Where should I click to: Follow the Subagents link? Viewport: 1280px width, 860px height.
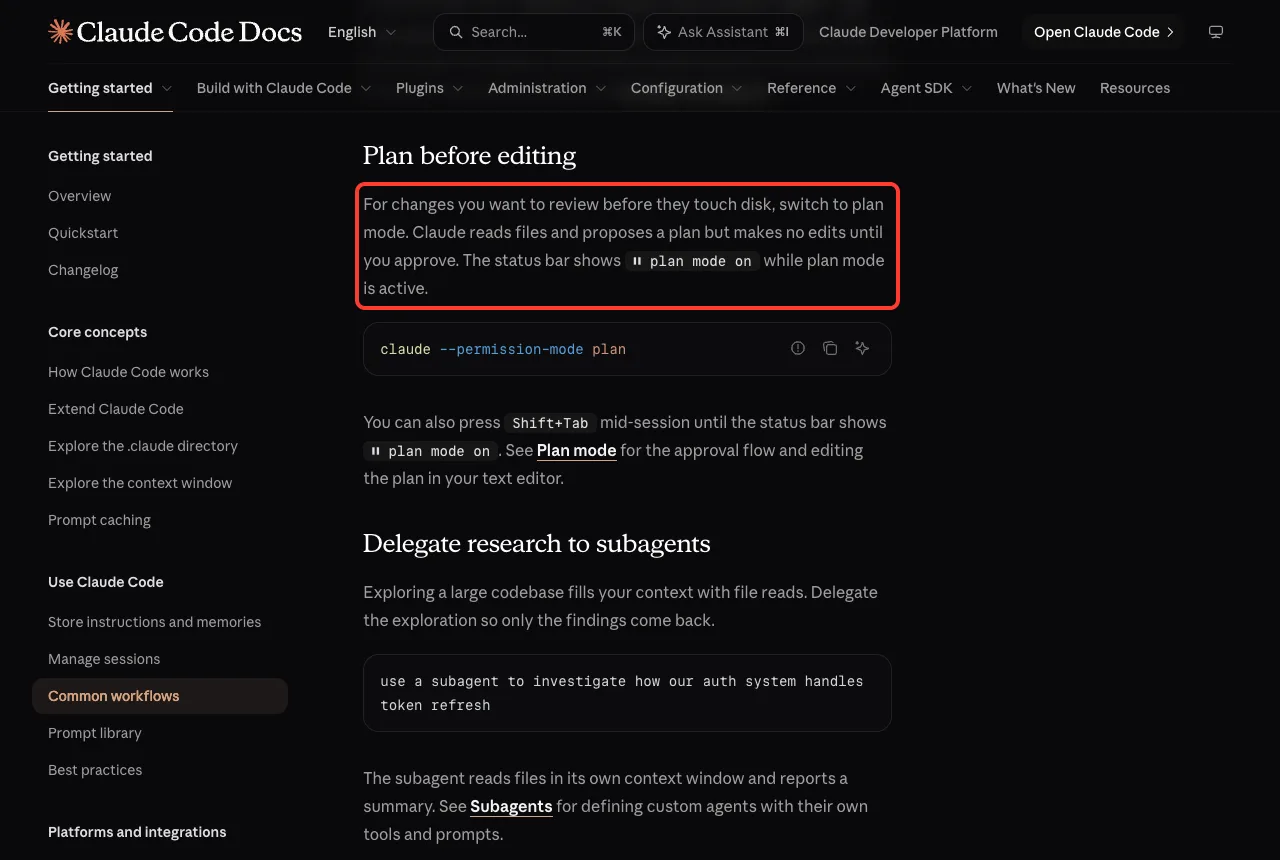pos(511,806)
